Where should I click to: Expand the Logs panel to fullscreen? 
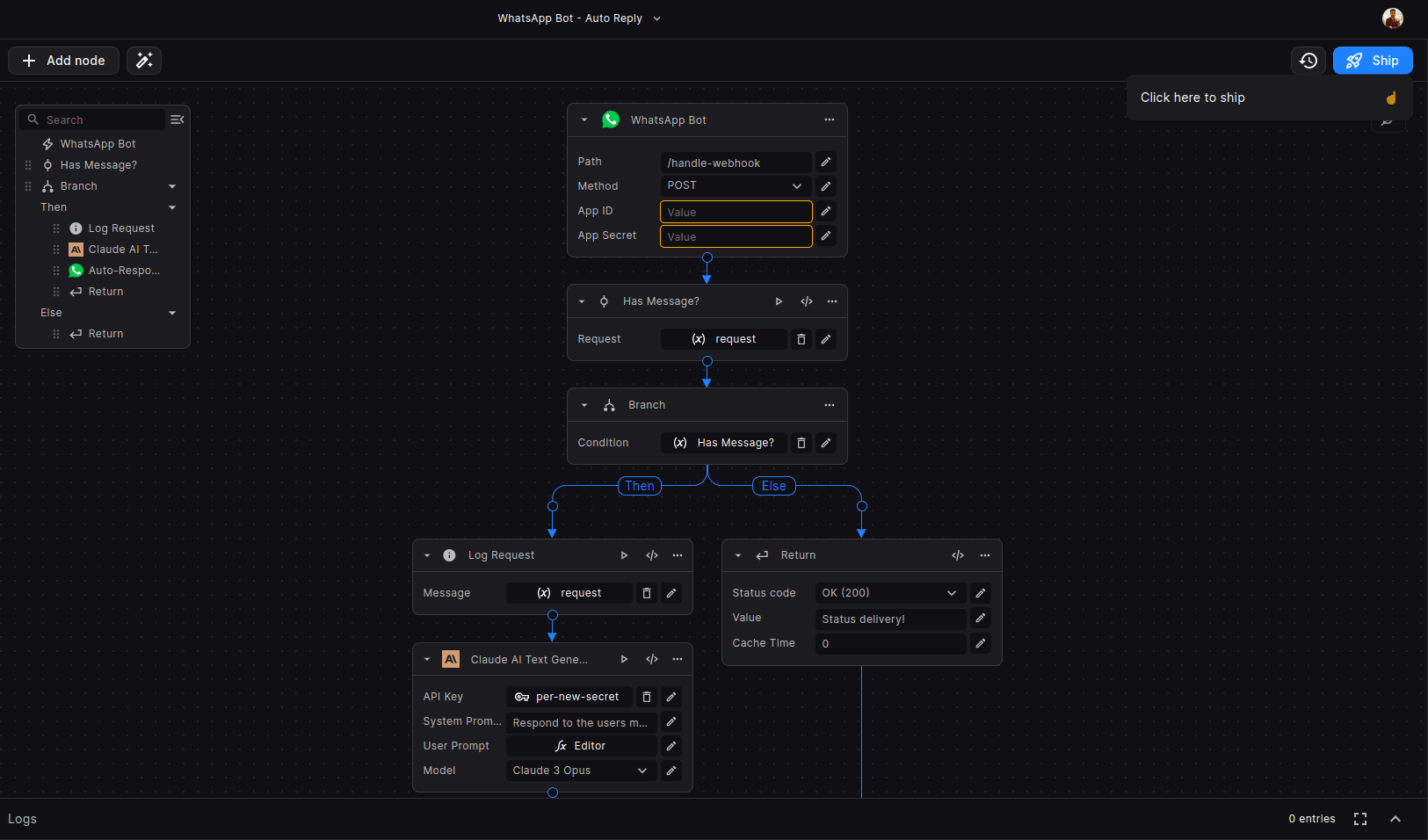1360,819
